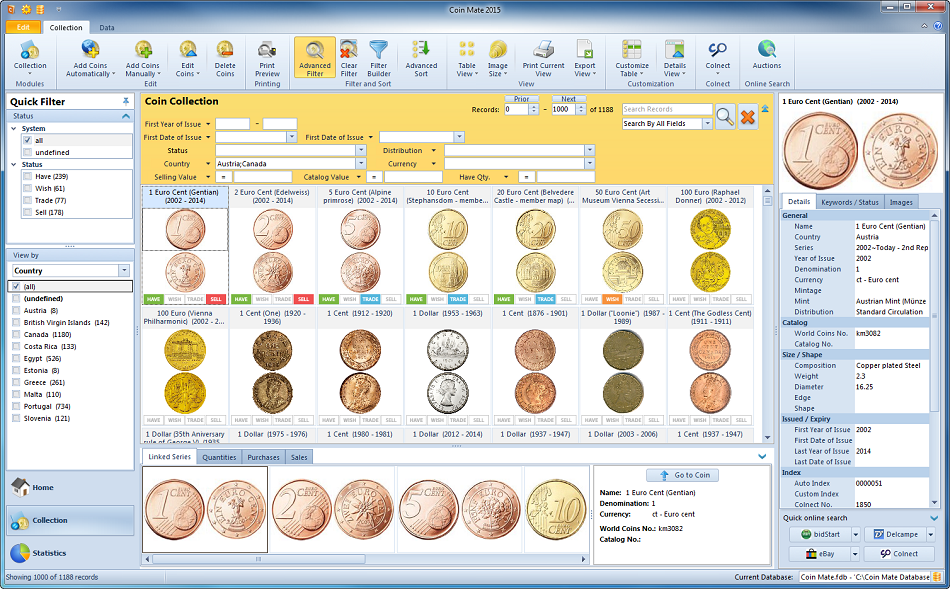Image resolution: width=950 pixels, height=589 pixels.
Task: Search on Delcampe
Action: 895,534
